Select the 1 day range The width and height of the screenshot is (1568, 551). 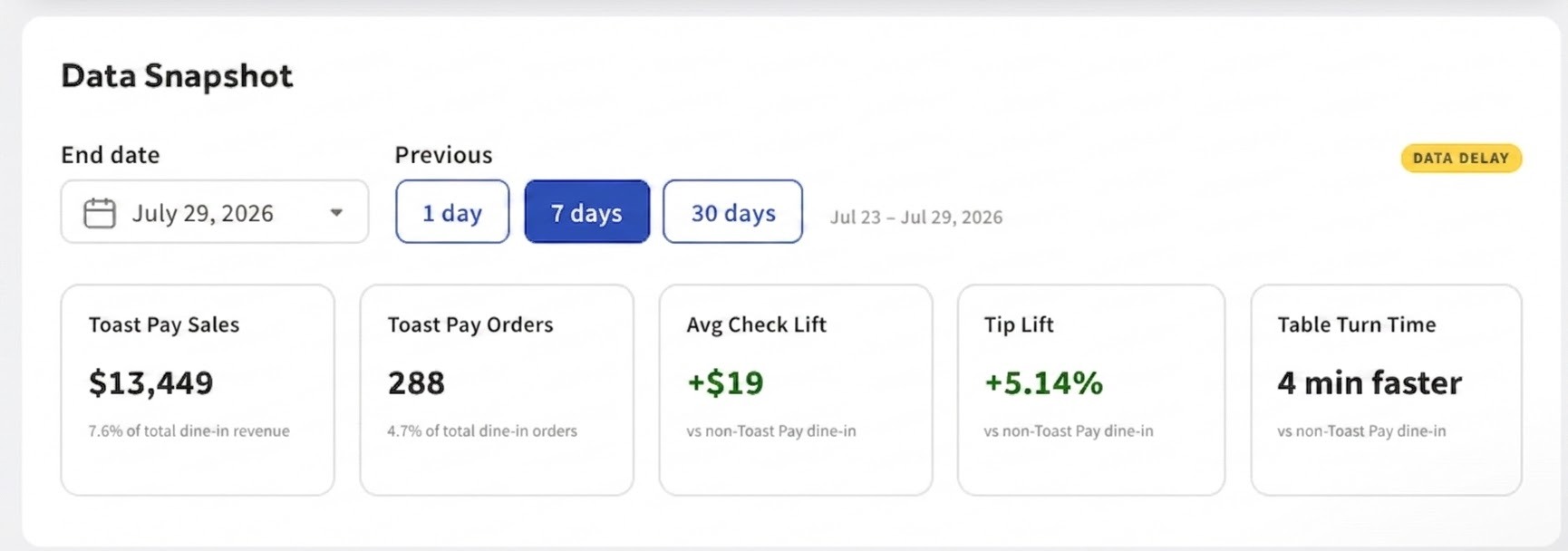click(x=452, y=212)
